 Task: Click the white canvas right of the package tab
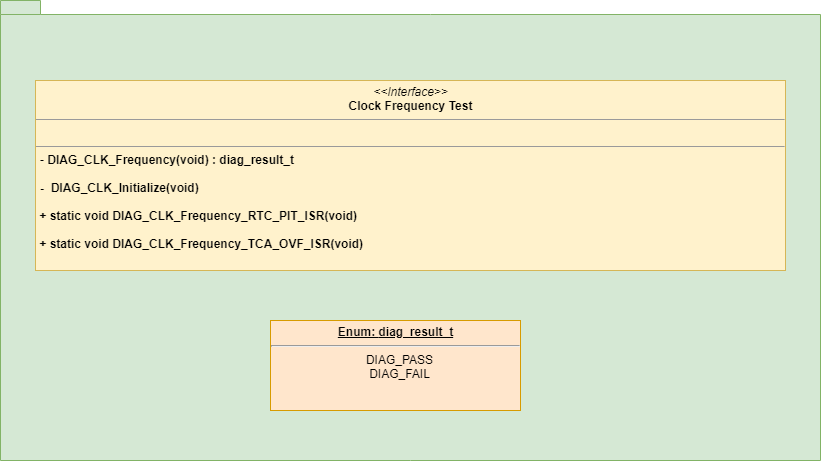click(x=400, y=6)
